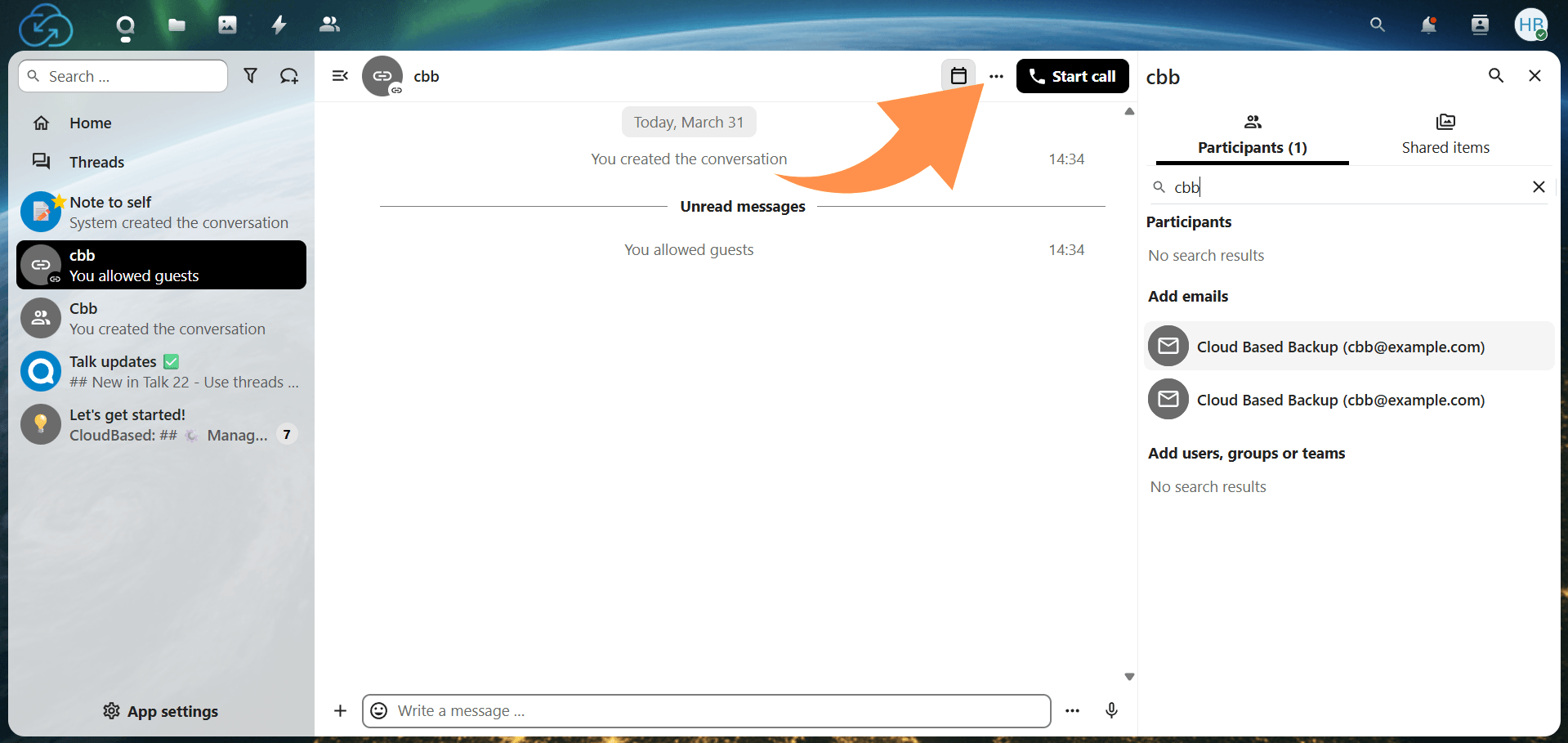The image size is (1568, 743).
Task: Click the microphone to record a voice message
Action: point(1111,710)
